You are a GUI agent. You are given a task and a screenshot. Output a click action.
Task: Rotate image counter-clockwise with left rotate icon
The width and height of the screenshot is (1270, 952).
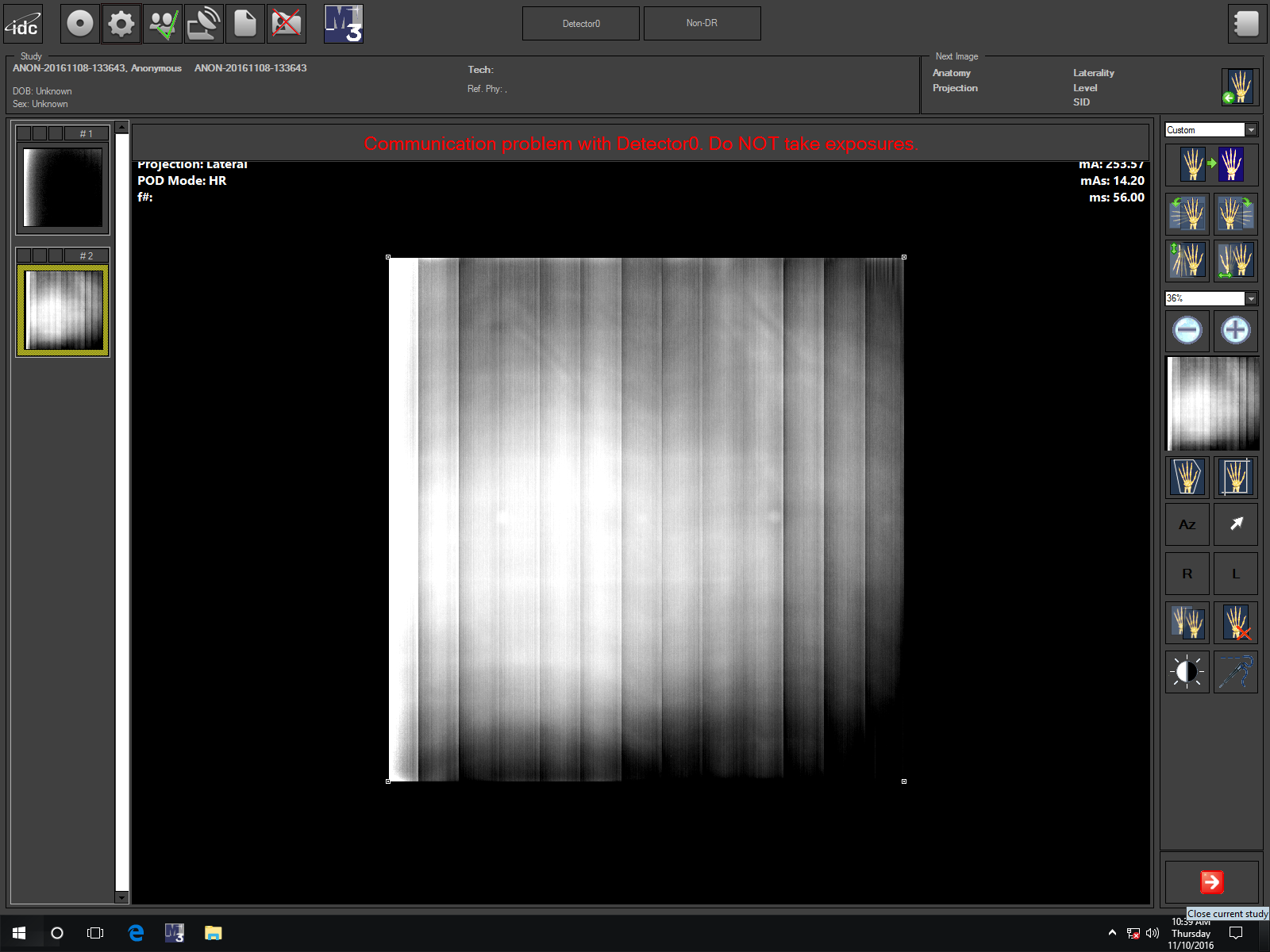[1187, 213]
